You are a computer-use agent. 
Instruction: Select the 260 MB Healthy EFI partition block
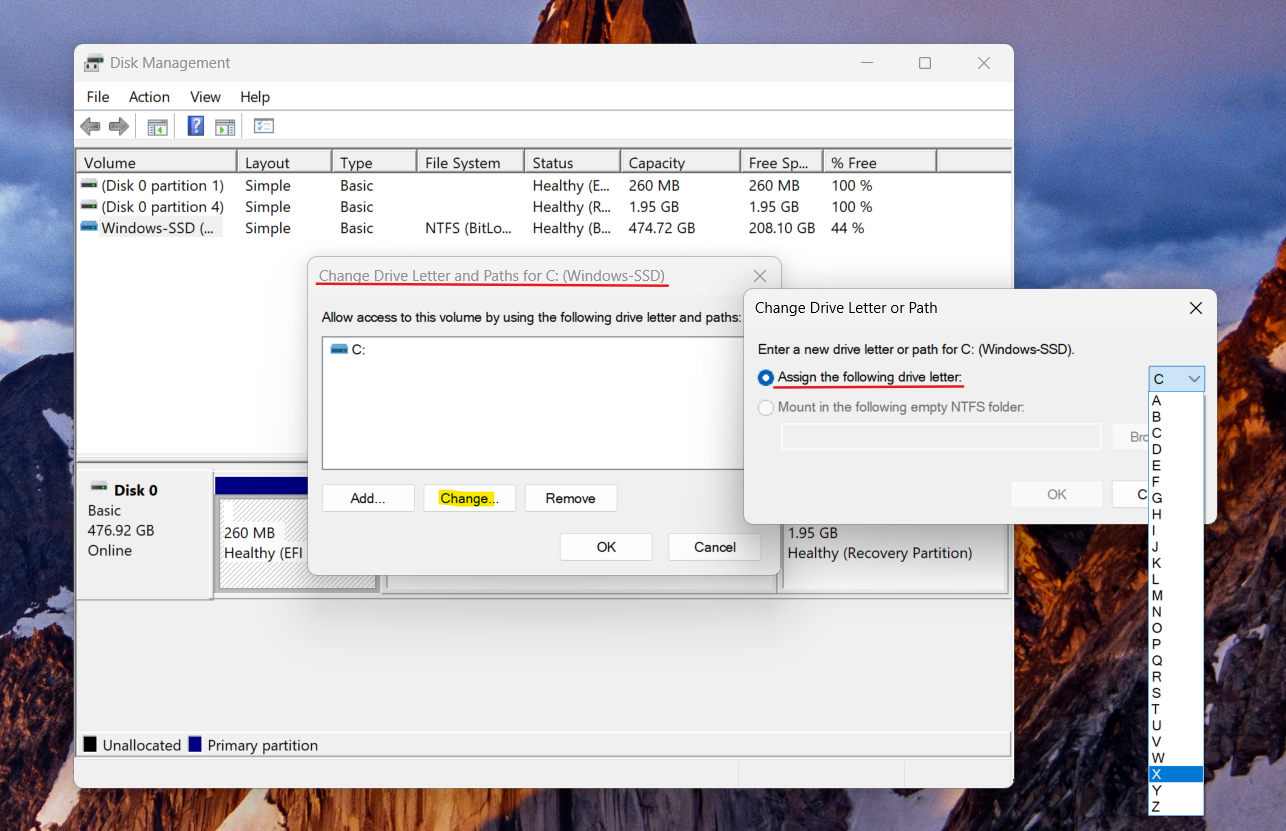coord(262,542)
